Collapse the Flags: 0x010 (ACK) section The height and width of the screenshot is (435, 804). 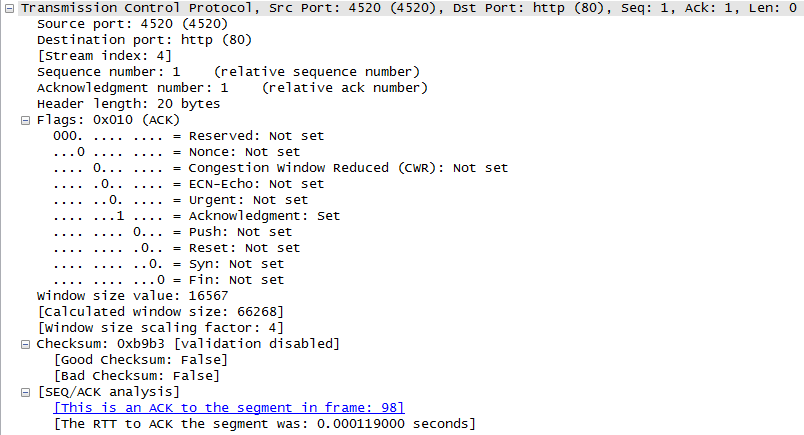click(27, 120)
